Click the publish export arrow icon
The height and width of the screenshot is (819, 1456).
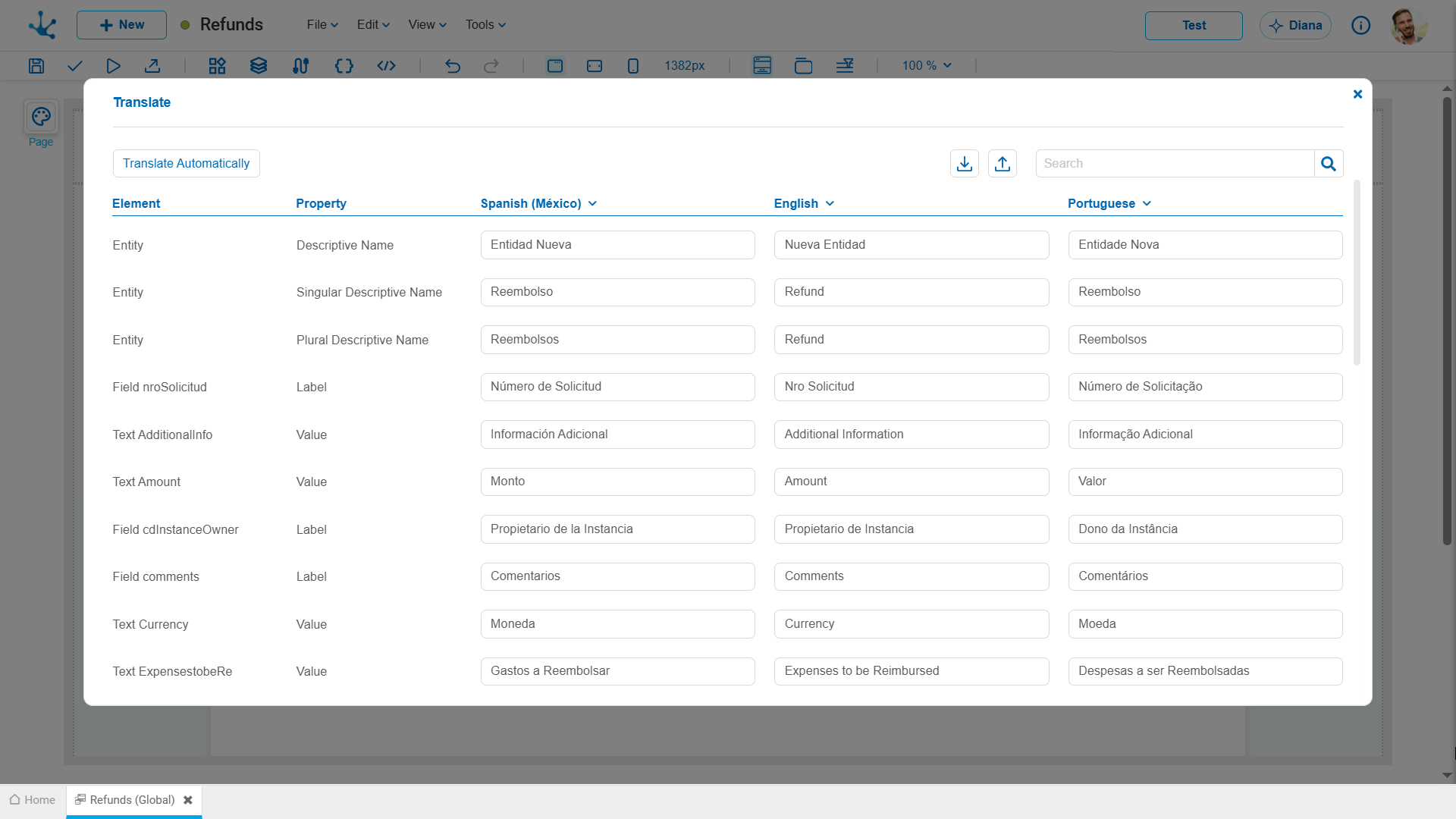click(152, 66)
